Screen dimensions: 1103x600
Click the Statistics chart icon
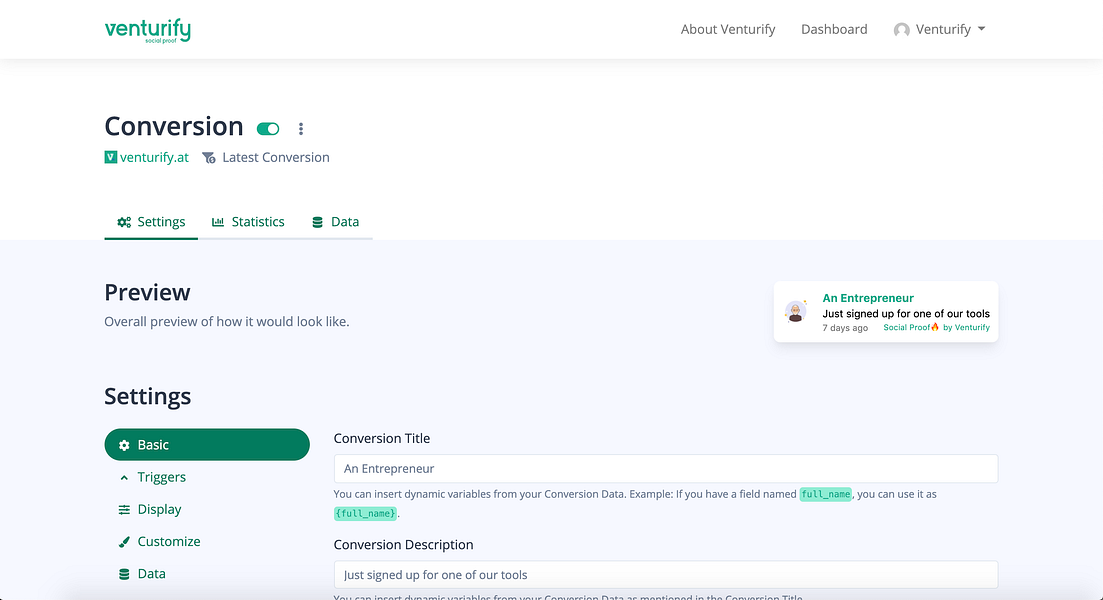pyautogui.click(x=218, y=222)
